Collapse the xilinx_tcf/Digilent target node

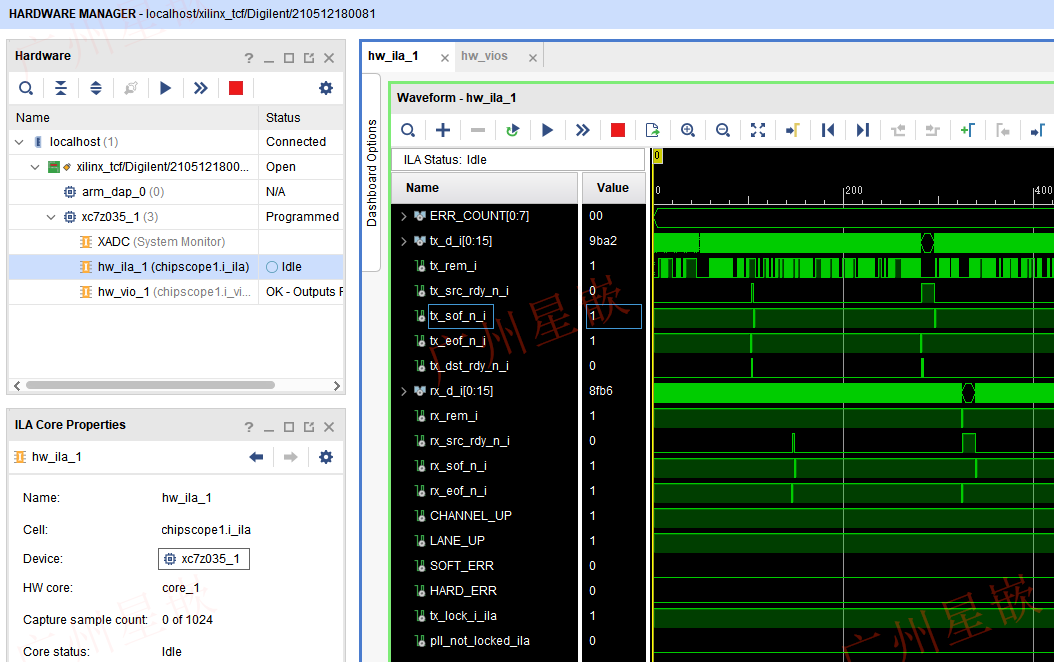coord(35,167)
